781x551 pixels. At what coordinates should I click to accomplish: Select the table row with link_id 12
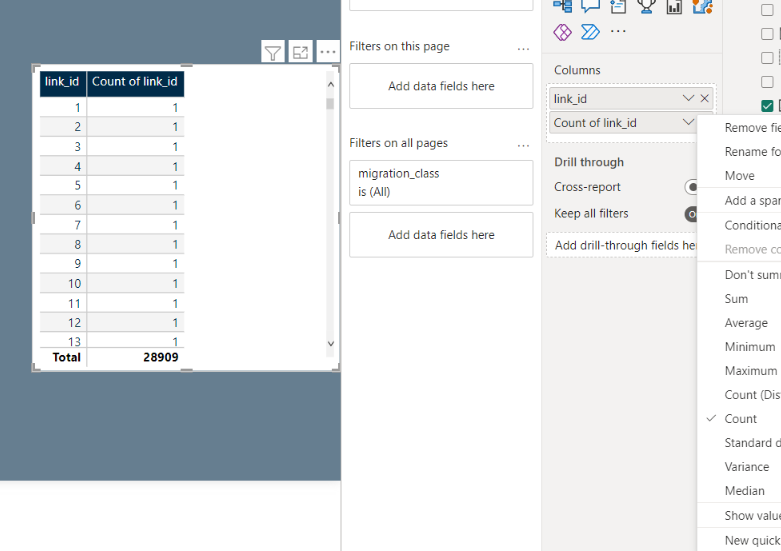tap(112, 323)
